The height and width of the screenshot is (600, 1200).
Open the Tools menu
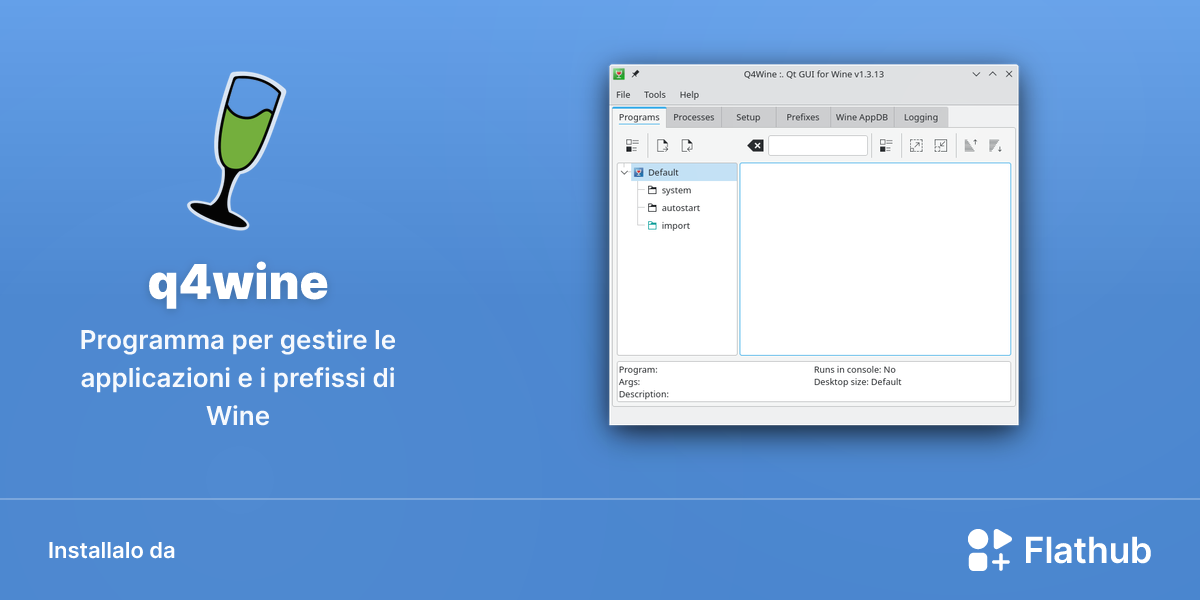[655, 95]
